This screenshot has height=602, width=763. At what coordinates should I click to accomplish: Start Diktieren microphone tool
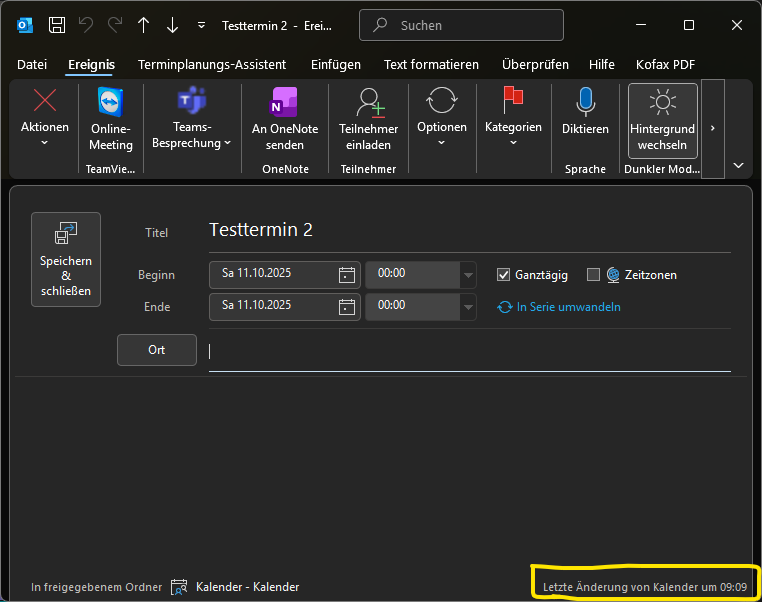585,103
